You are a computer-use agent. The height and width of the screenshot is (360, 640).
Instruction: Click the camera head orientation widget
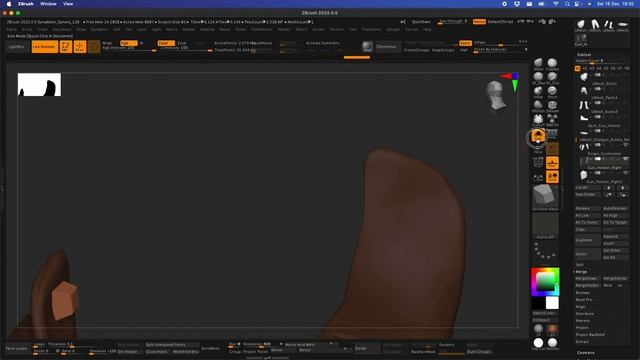coord(496,95)
